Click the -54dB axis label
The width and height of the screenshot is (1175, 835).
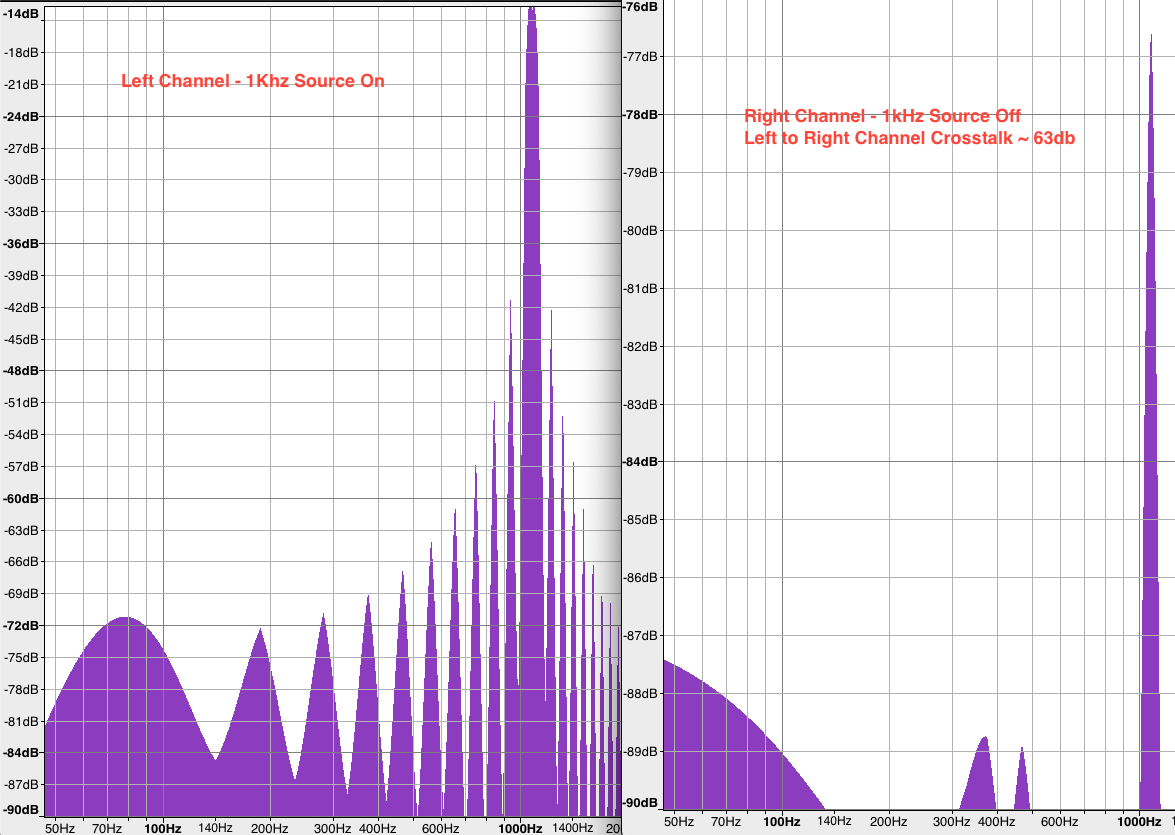click(22, 435)
